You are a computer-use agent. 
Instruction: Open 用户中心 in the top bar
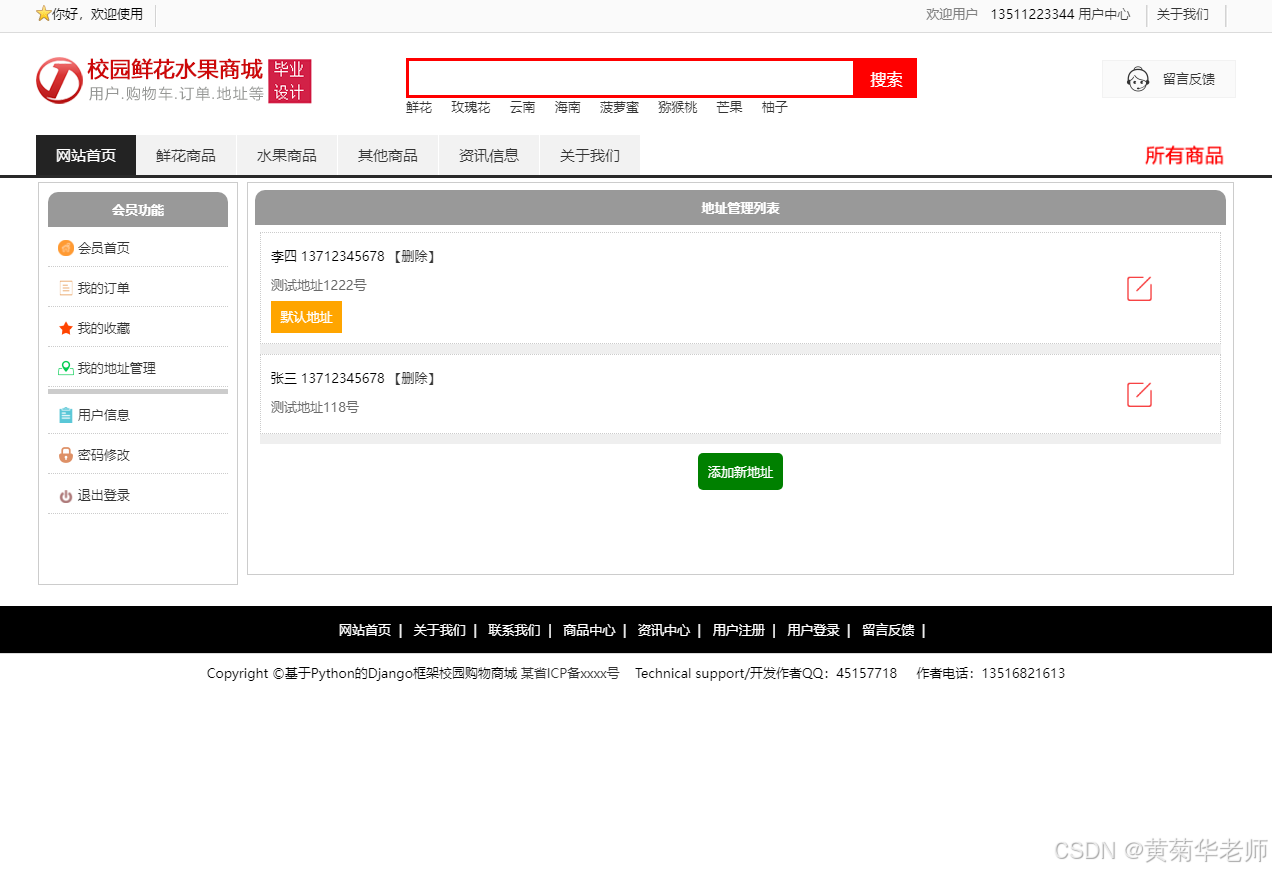coord(1104,14)
